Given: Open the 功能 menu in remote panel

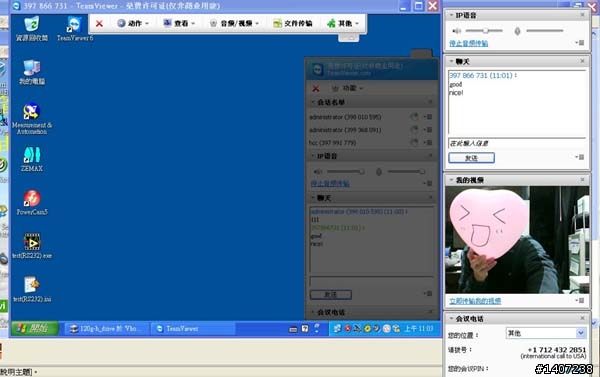Looking at the screenshot, I should tap(347, 88).
